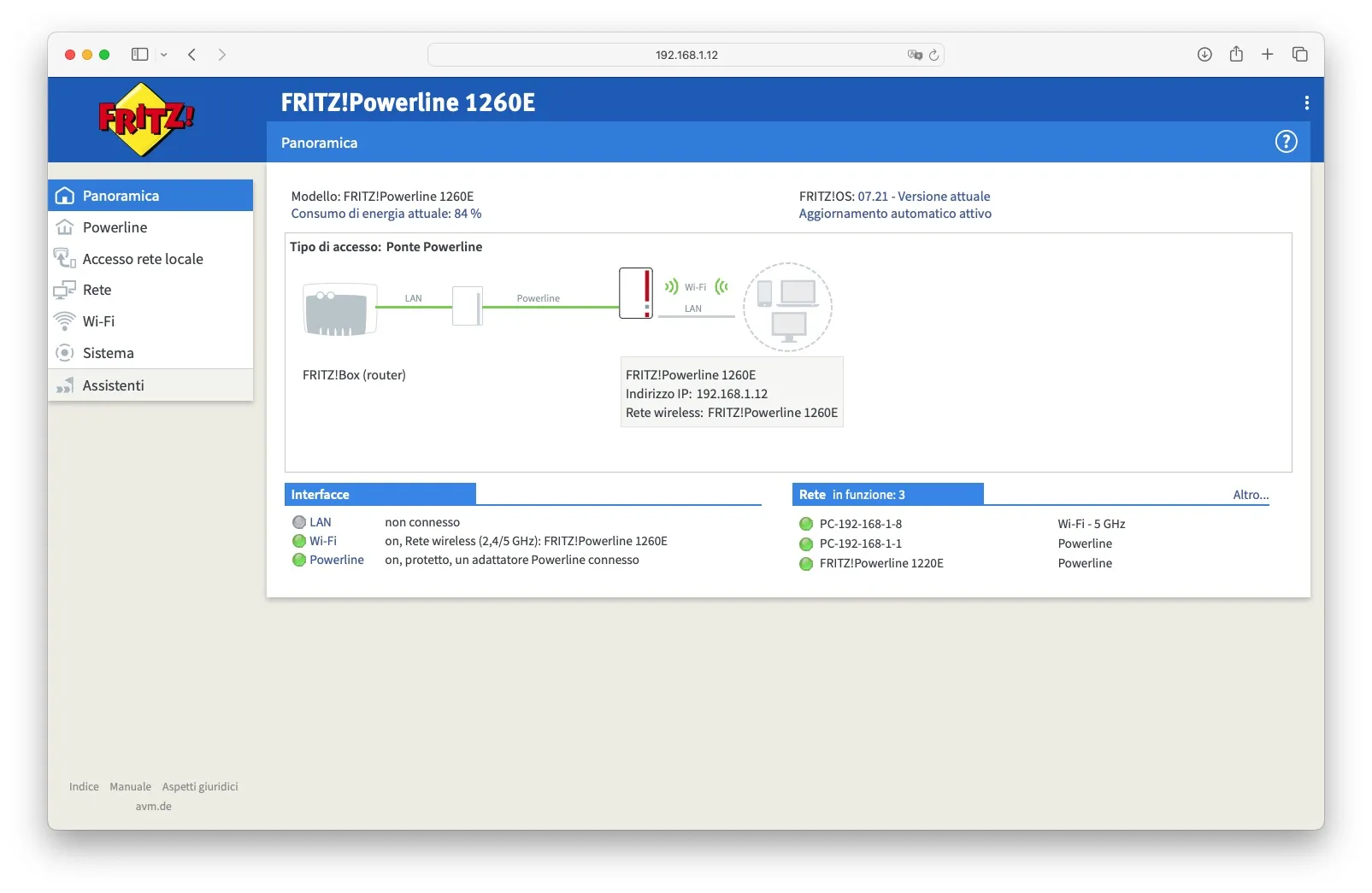Toggle the browser sidebar button
Image resolution: width=1372 pixels, height=893 pixels.
pos(138,54)
